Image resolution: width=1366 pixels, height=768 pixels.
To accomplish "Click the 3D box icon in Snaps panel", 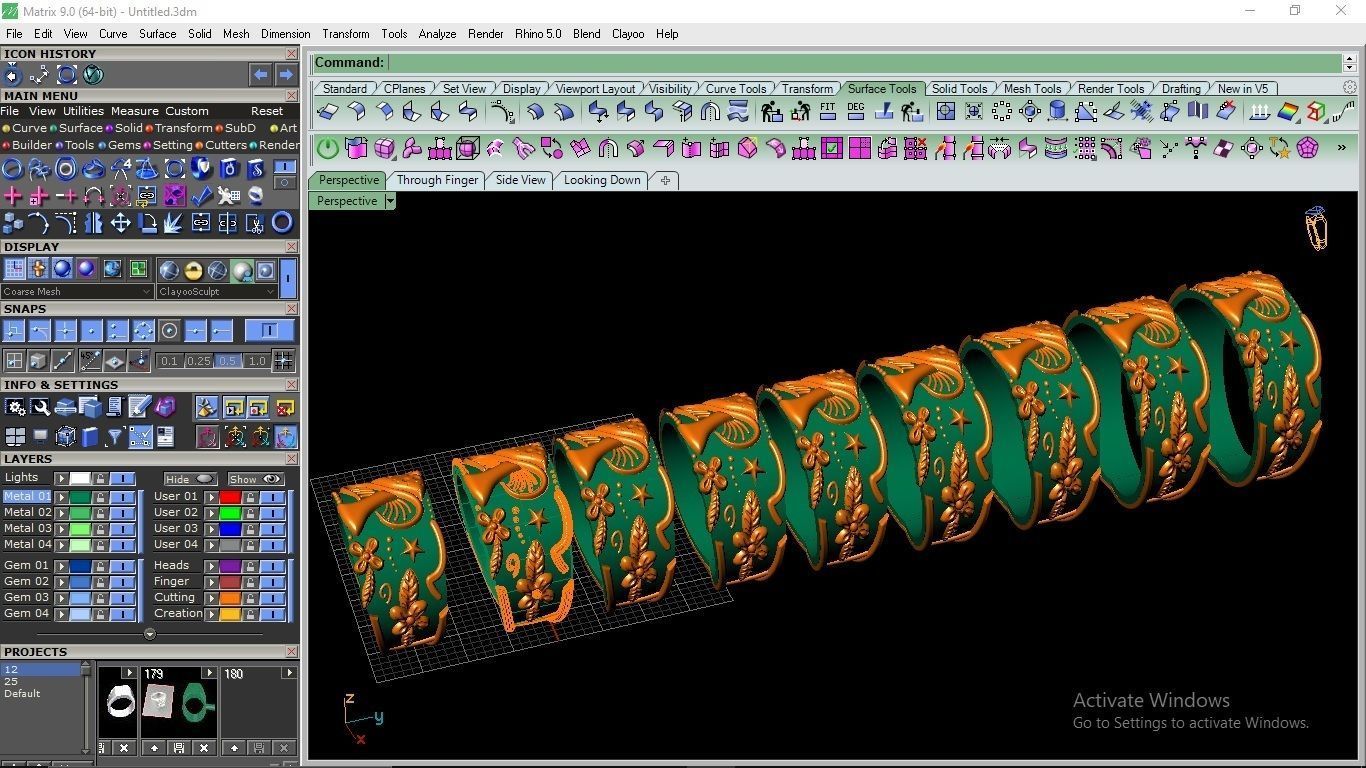I will 39,360.
